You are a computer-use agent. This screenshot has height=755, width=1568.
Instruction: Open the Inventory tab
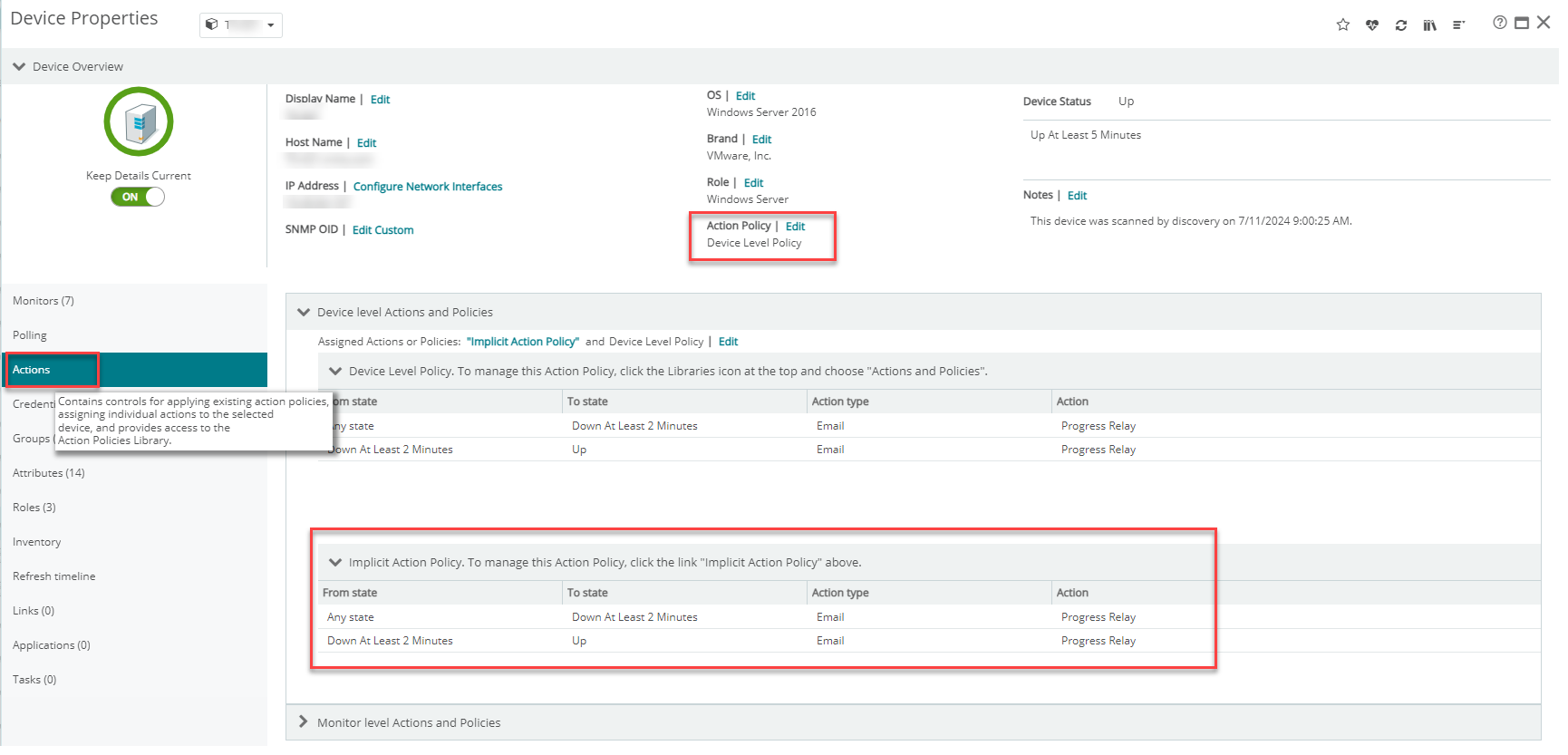(x=134, y=542)
